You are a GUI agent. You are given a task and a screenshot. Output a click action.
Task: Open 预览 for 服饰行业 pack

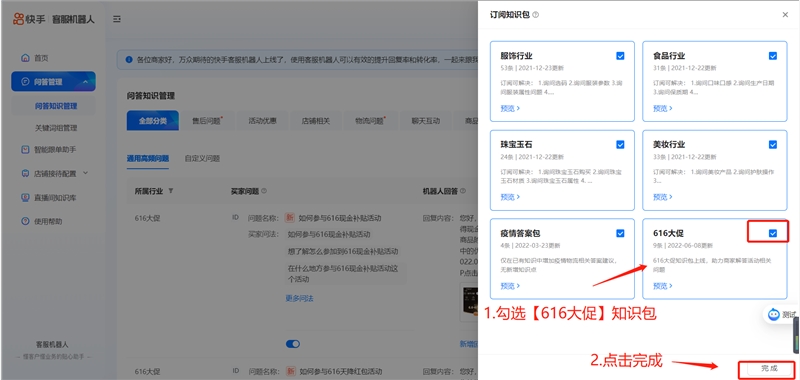510,108
